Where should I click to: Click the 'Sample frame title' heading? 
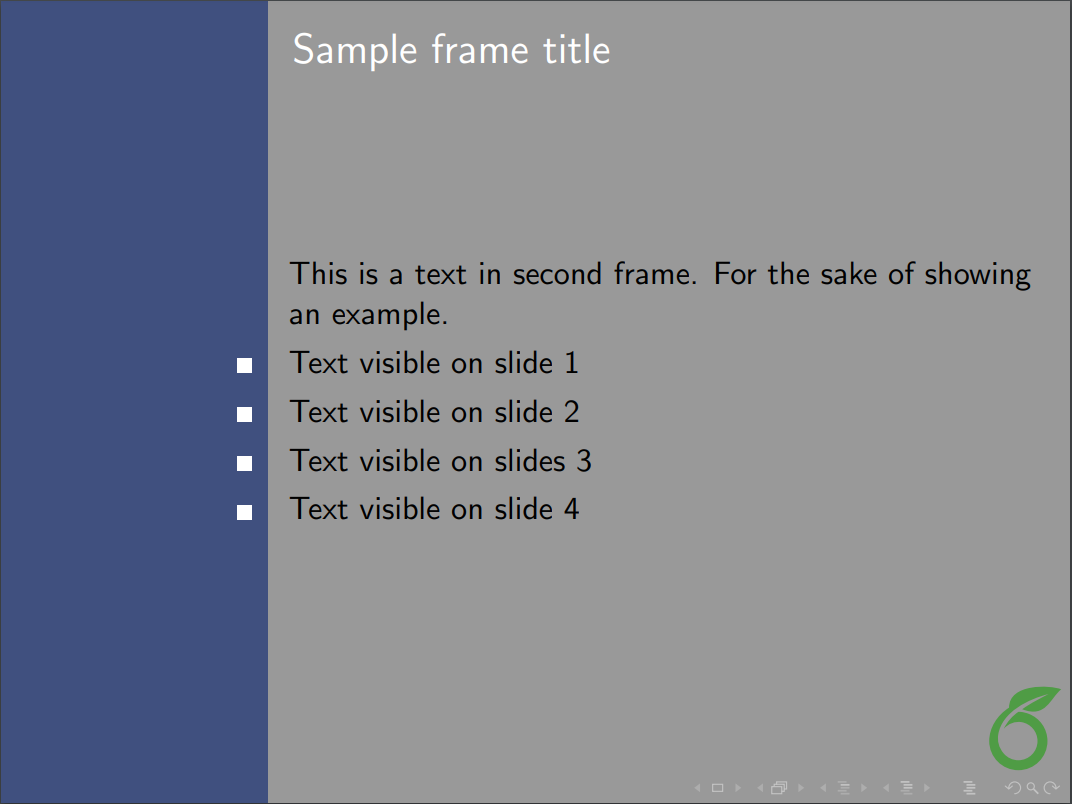451,50
